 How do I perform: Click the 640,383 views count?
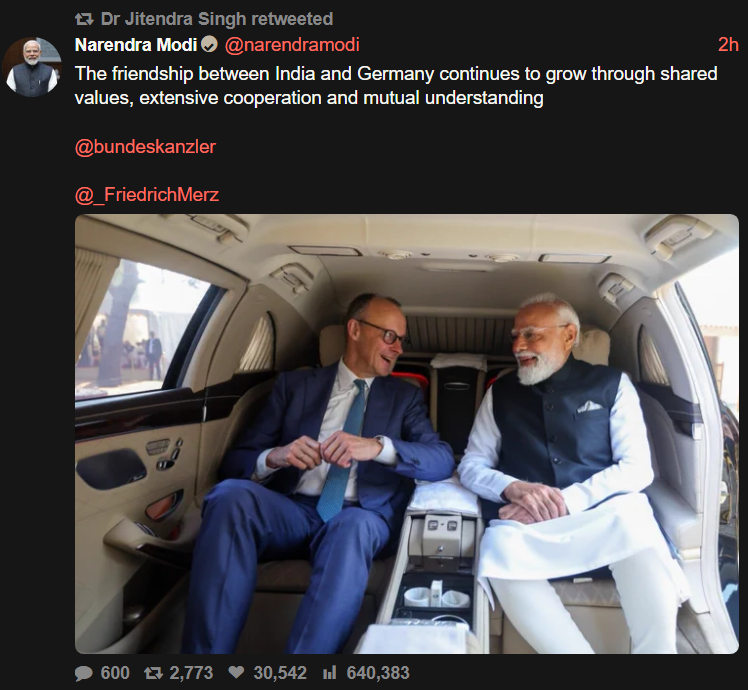click(x=378, y=673)
